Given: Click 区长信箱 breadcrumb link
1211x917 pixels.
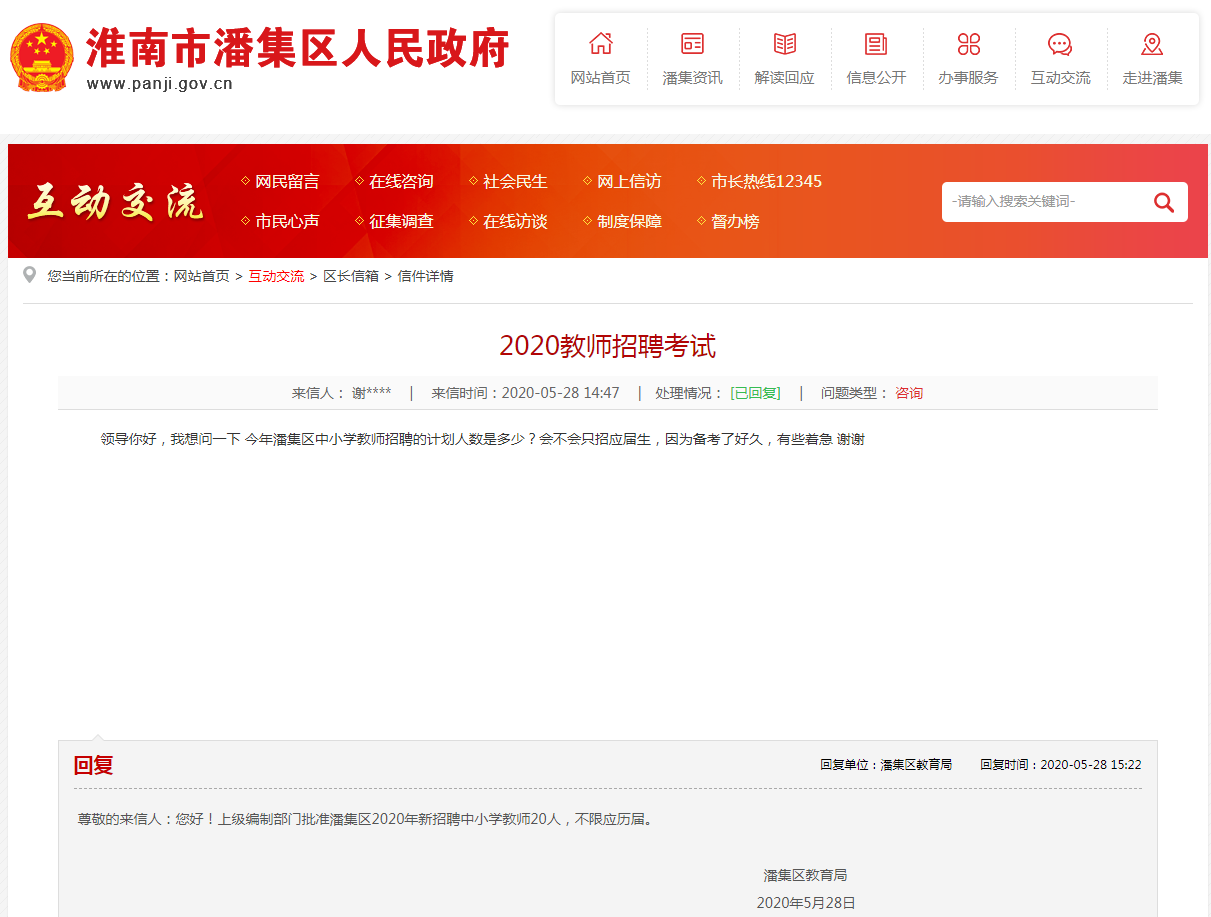Looking at the screenshot, I should point(351,276).
